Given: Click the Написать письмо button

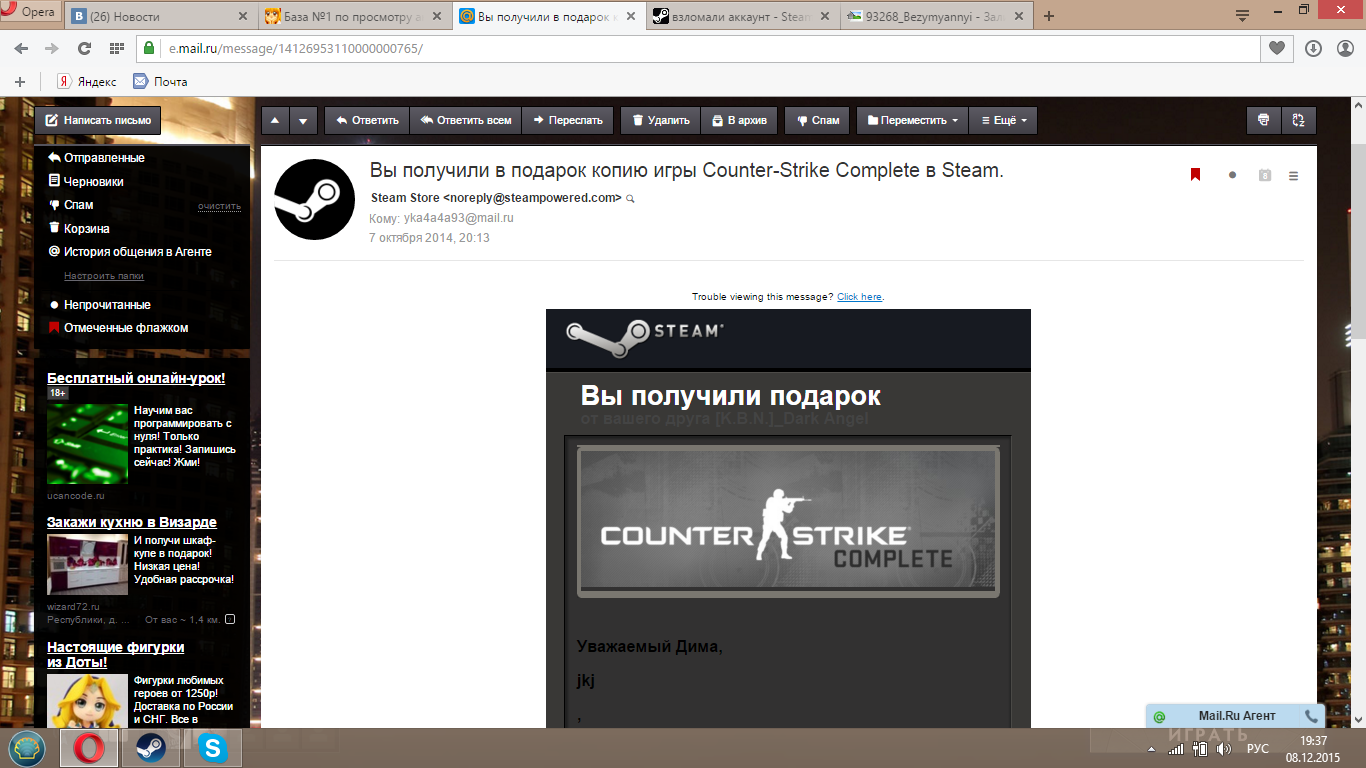Looking at the screenshot, I should tap(98, 120).
